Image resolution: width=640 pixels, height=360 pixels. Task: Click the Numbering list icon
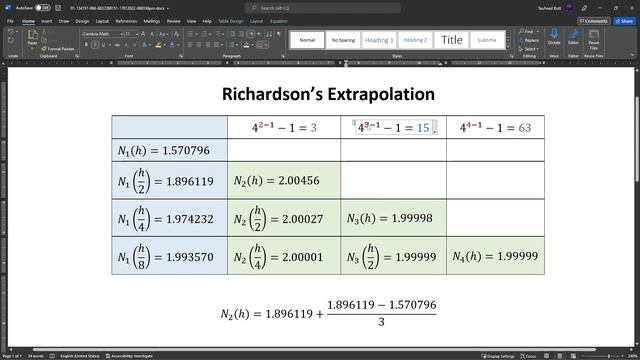pyautogui.click(x=204, y=34)
